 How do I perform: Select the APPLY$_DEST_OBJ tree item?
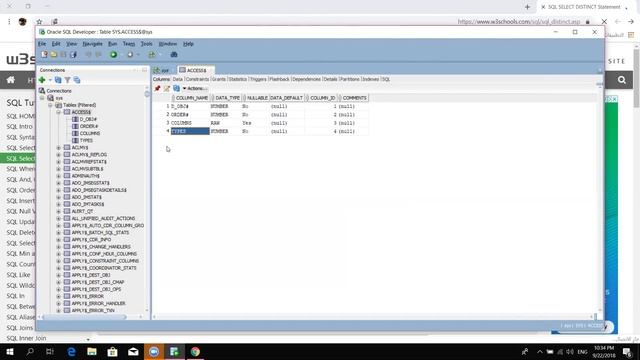click(x=91, y=275)
